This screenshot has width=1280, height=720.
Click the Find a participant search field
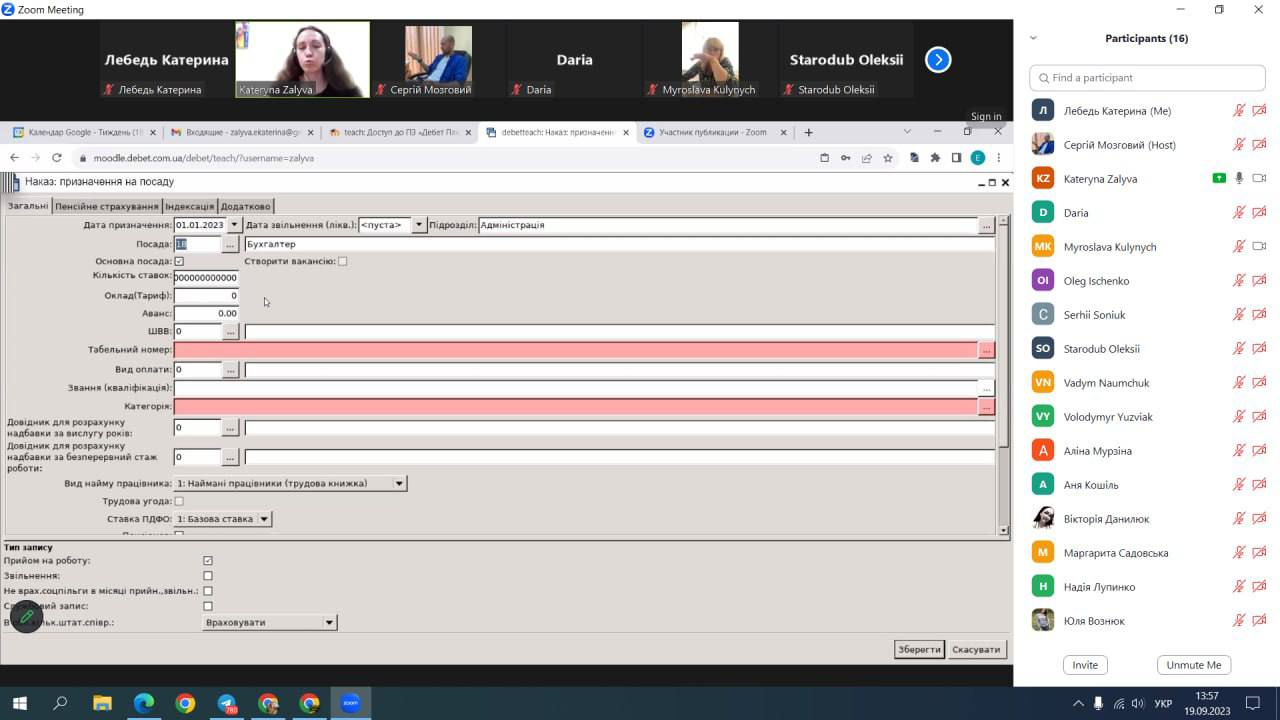pos(1147,78)
